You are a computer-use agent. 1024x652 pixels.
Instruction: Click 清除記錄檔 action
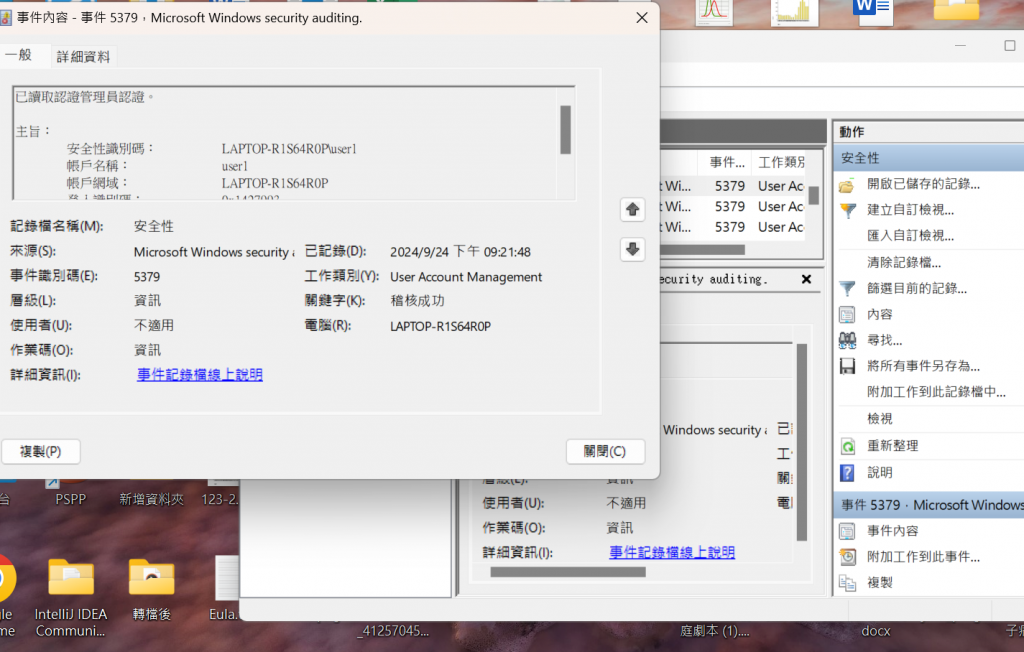(903, 263)
